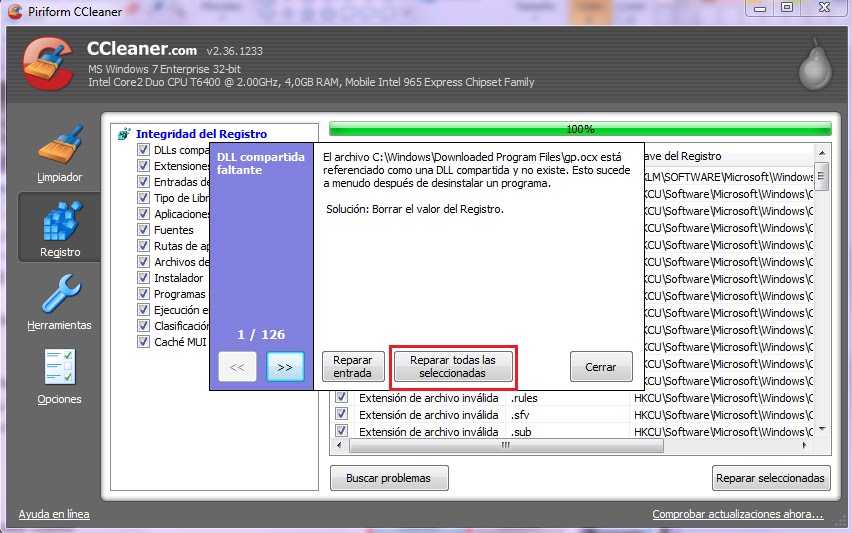Image resolution: width=852 pixels, height=533 pixels.
Task: Click the << previous issue button
Action: coord(237,367)
